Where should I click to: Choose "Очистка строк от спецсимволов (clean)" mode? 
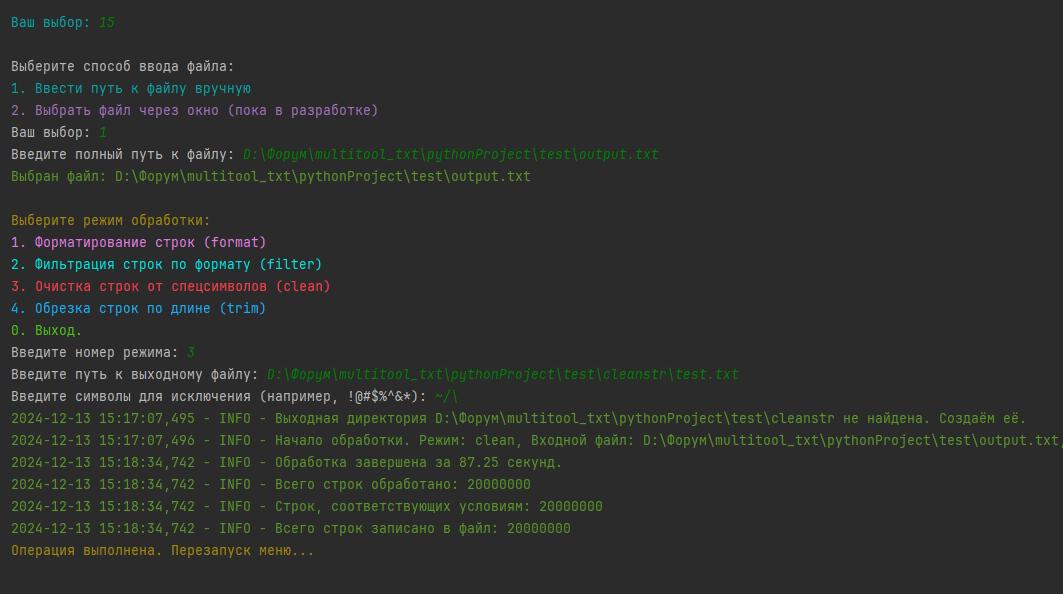pyautogui.click(x=171, y=286)
